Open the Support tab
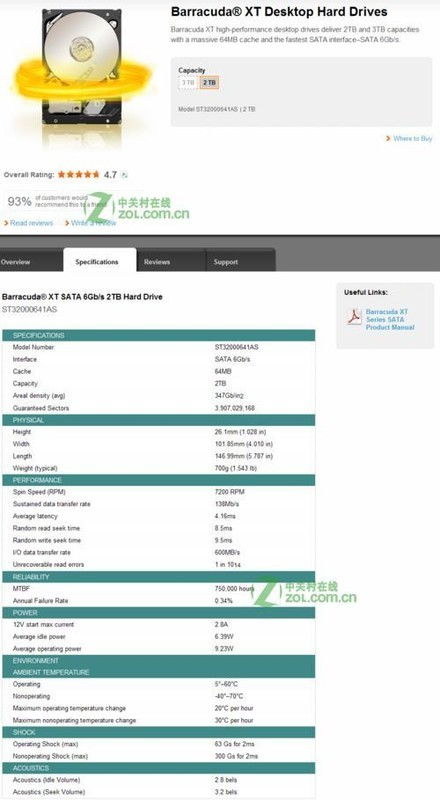Image resolution: width=440 pixels, height=800 pixels. tap(226, 262)
